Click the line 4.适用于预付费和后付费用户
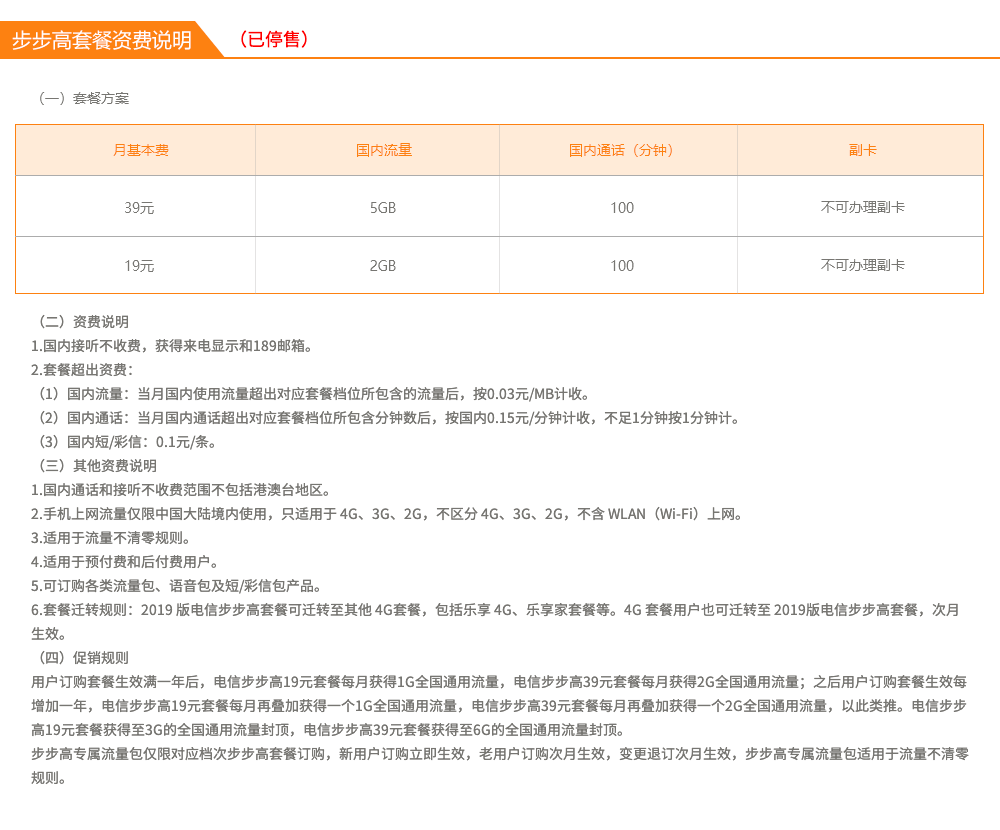The image size is (1000, 830). [125, 562]
